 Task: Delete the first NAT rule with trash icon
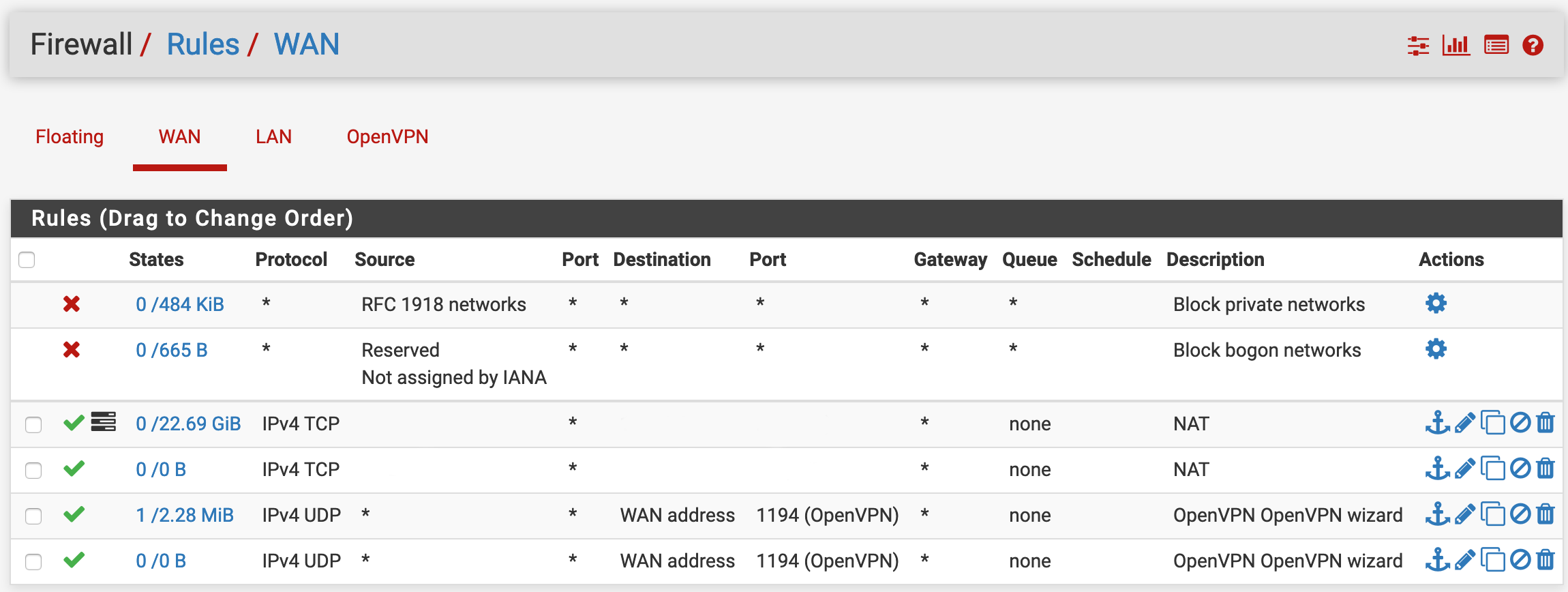tap(1546, 423)
